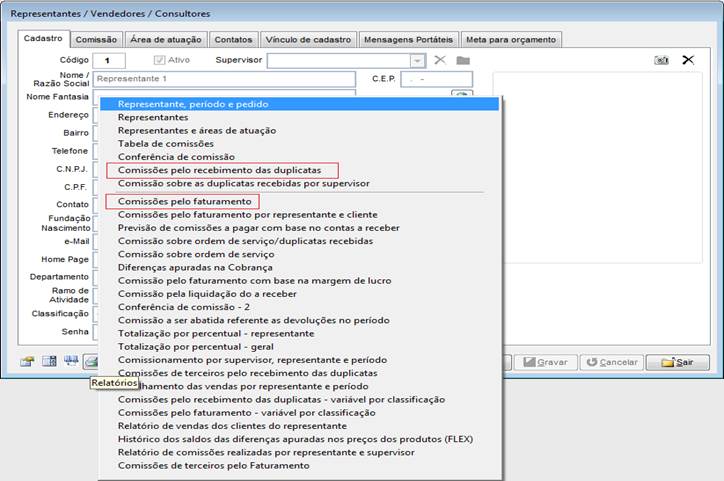Click the Cancelar button
This screenshot has height=481, width=724.
pos(612,362)
